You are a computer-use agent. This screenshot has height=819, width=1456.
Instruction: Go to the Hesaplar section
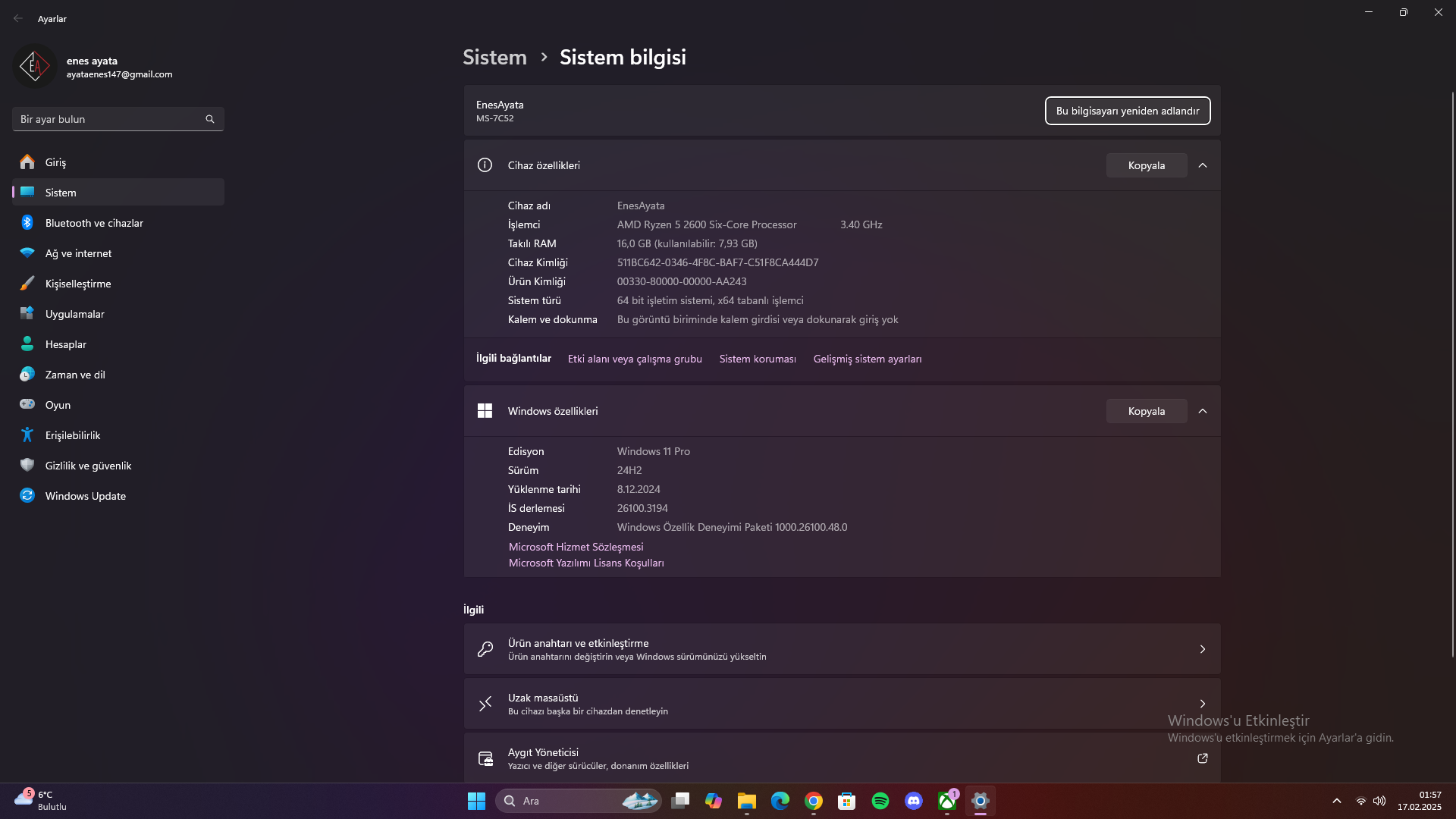pyautogui.click(x=66, y=344)
